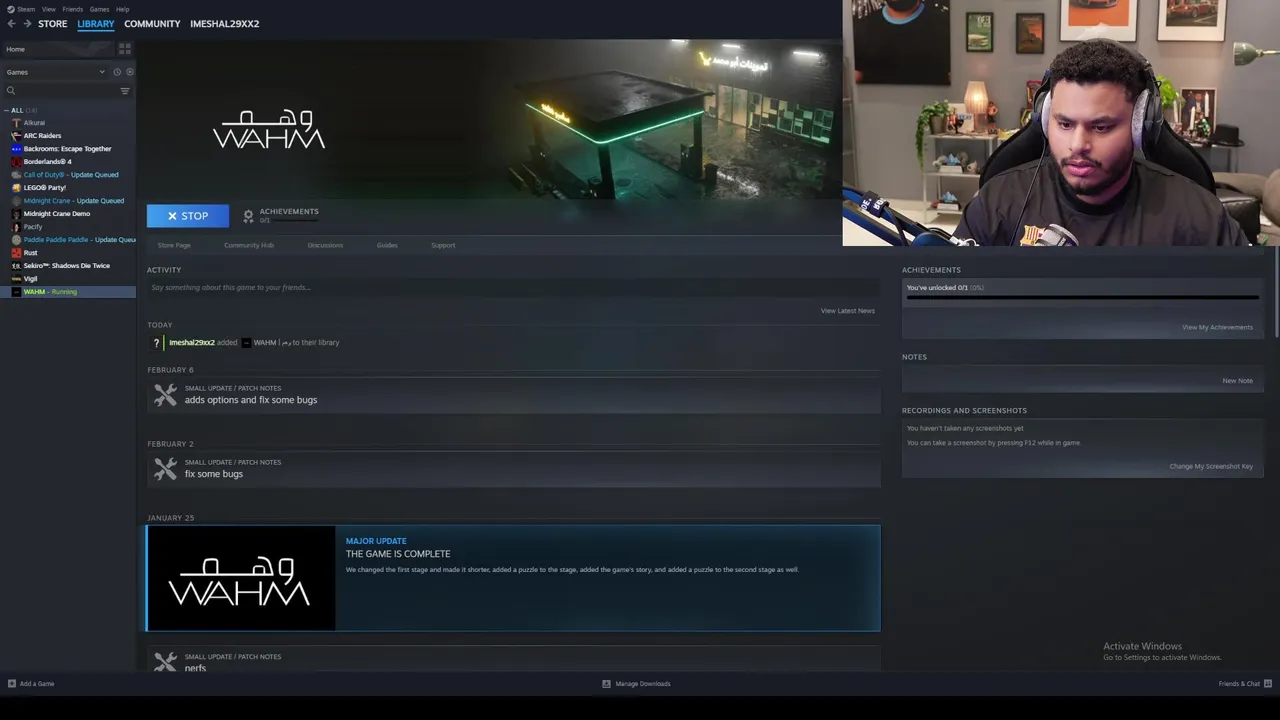Click Manage Downloads icon
The width and height of the screenshot is (1280, 720).
606,684
